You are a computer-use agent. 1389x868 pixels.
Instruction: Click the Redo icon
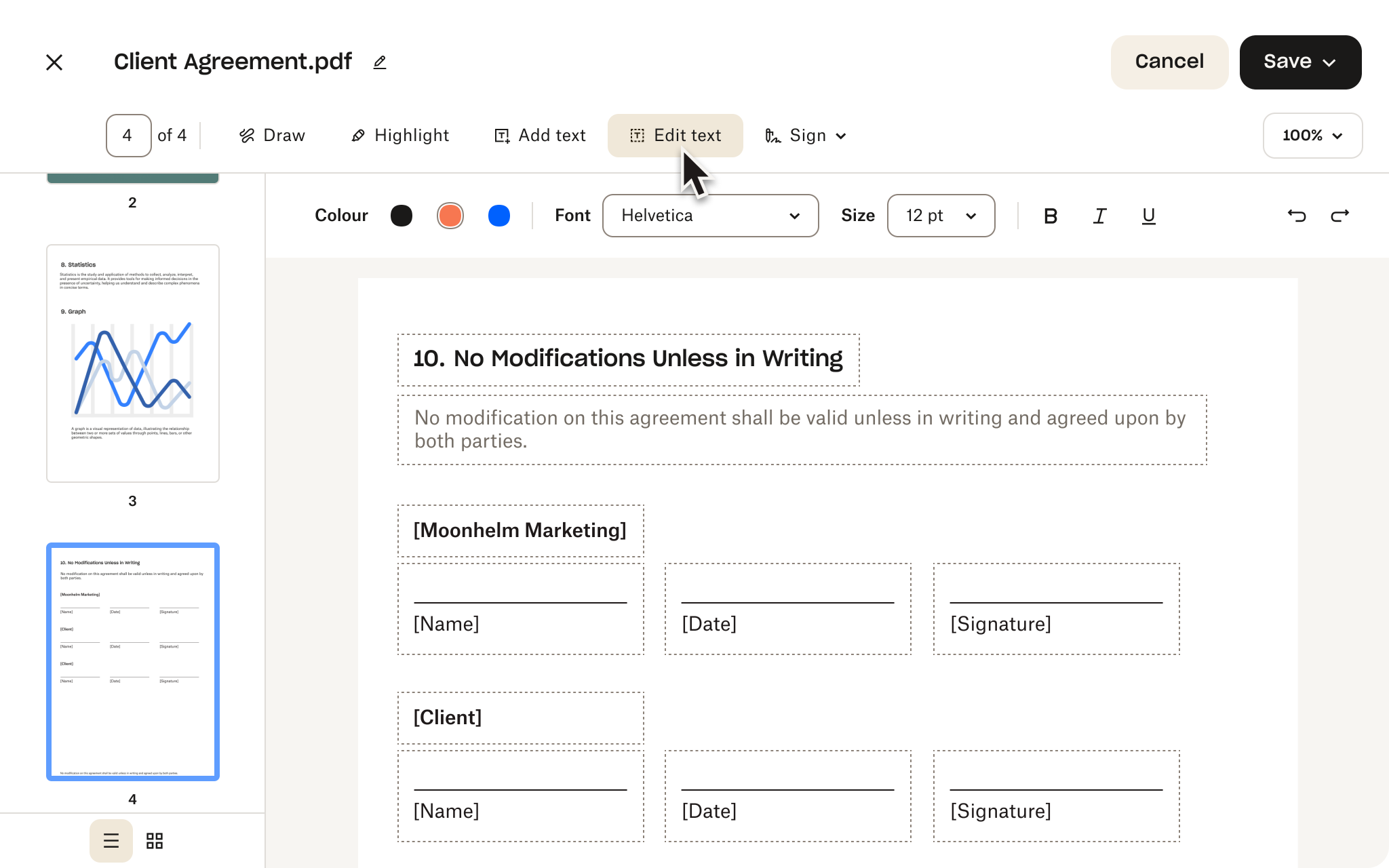(1340, 216)
